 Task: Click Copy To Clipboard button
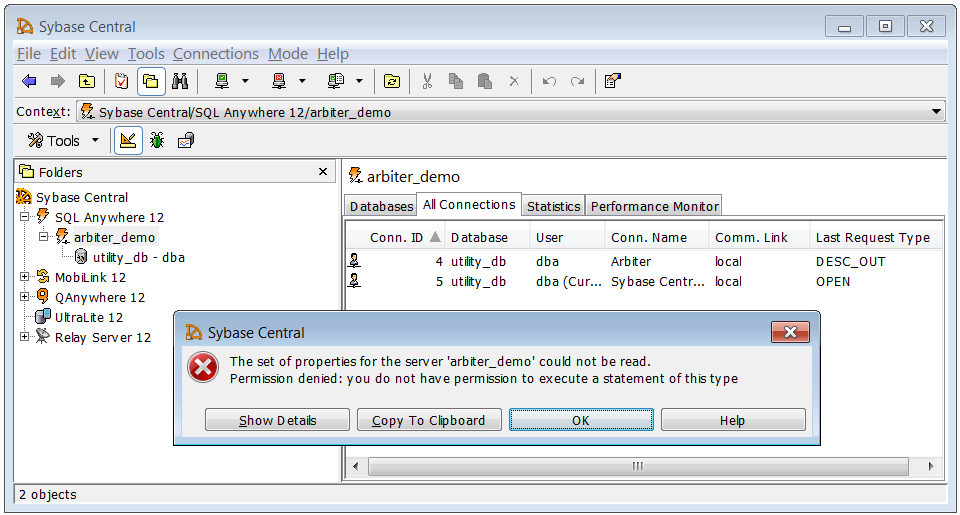[x=429, y=420]
